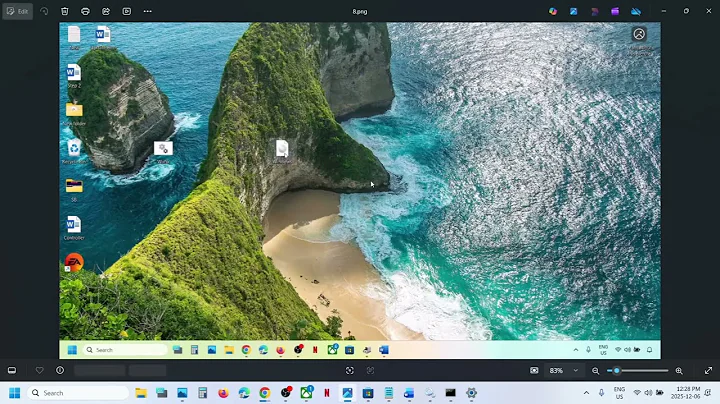Open the Settings gear on the bottom taskbar
Image resolution: width=720 pixels, height=404 pixels.
[471, 393]
